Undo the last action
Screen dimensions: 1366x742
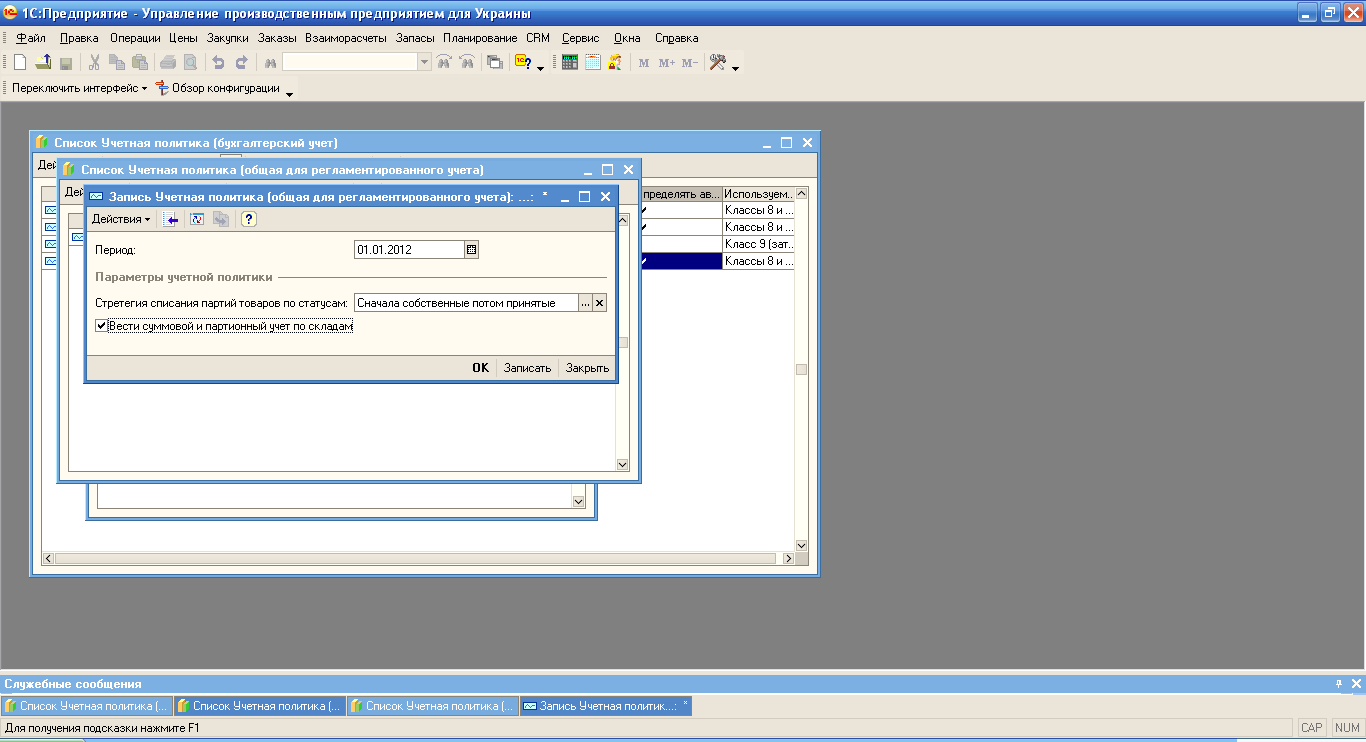click(218, 62)
